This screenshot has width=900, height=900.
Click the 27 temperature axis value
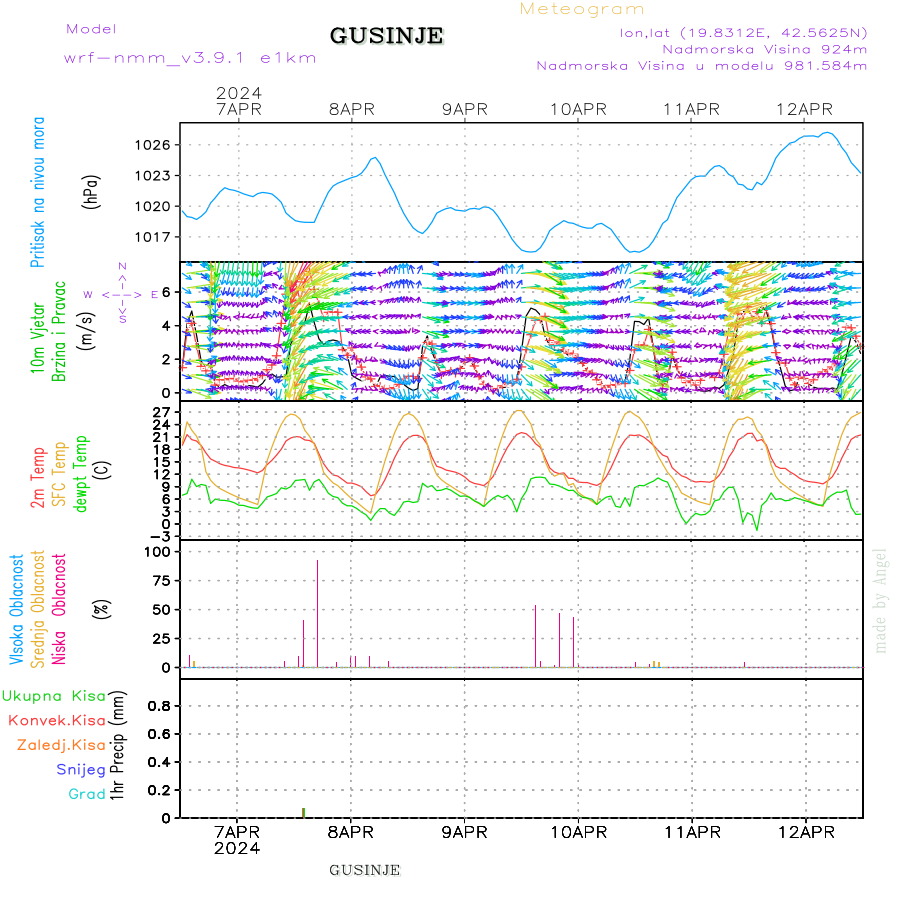[162, 412]
